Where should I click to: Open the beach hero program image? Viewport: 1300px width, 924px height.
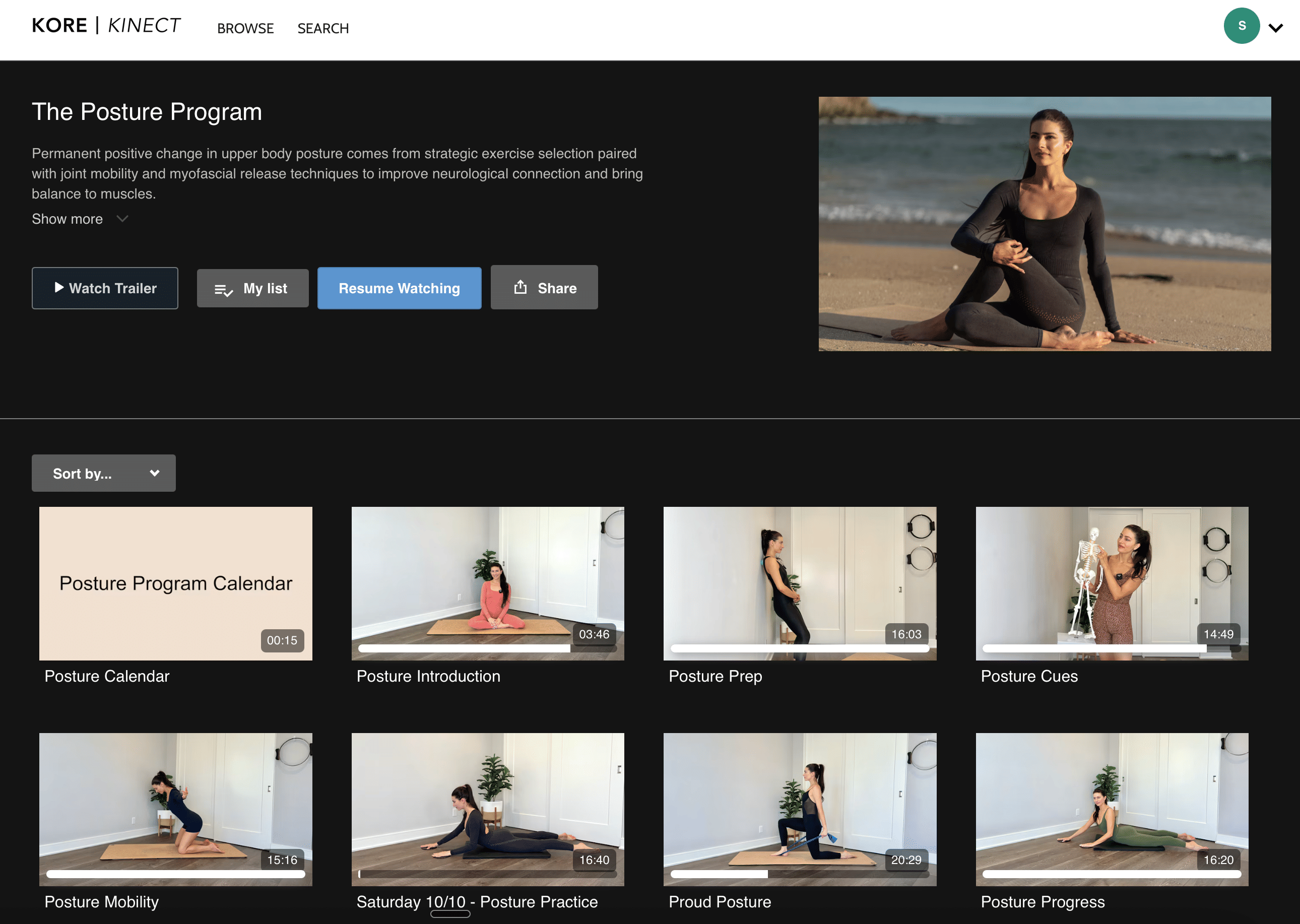pos(1045,224)
